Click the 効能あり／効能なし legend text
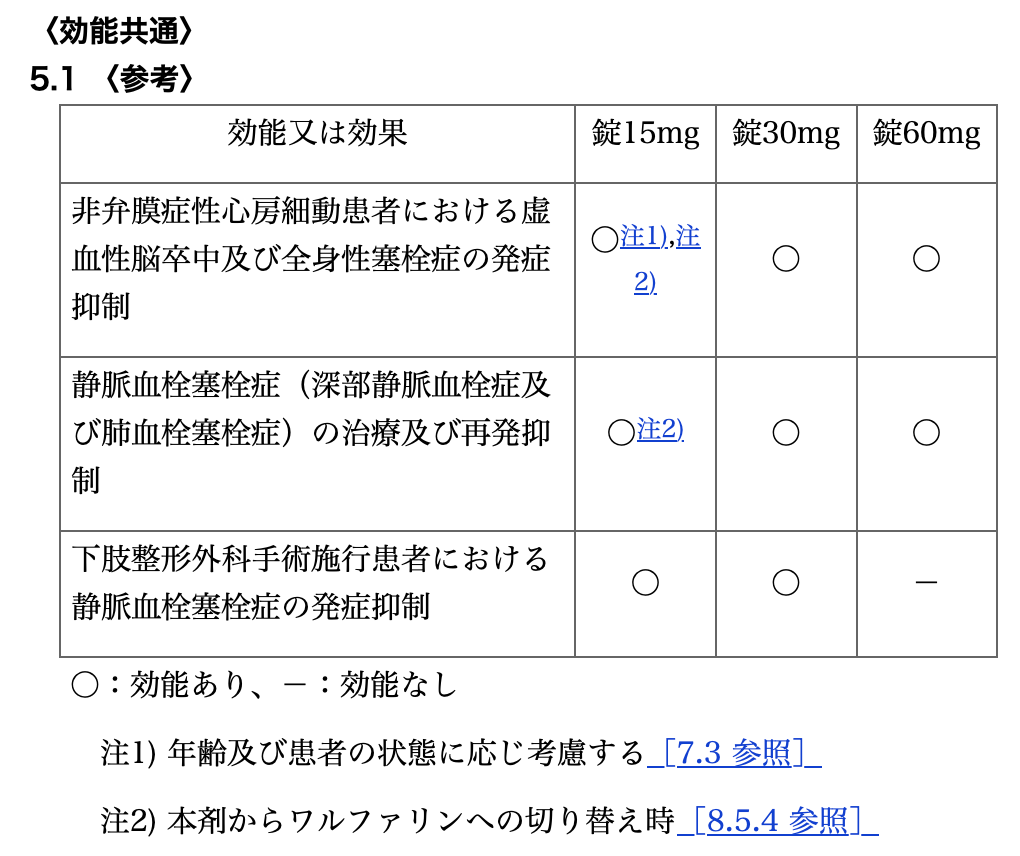 (264, 685)
